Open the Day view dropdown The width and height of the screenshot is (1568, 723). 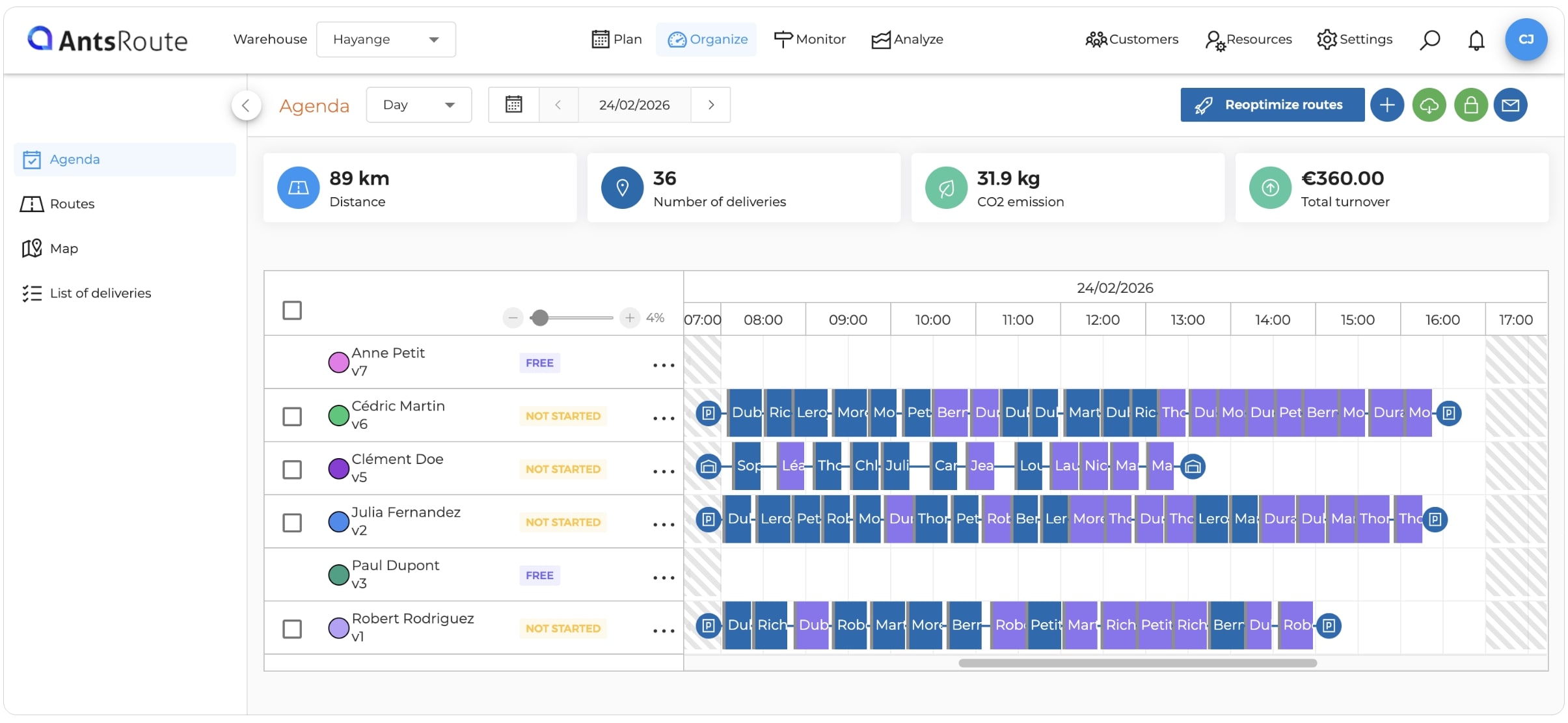coord(418,105)
